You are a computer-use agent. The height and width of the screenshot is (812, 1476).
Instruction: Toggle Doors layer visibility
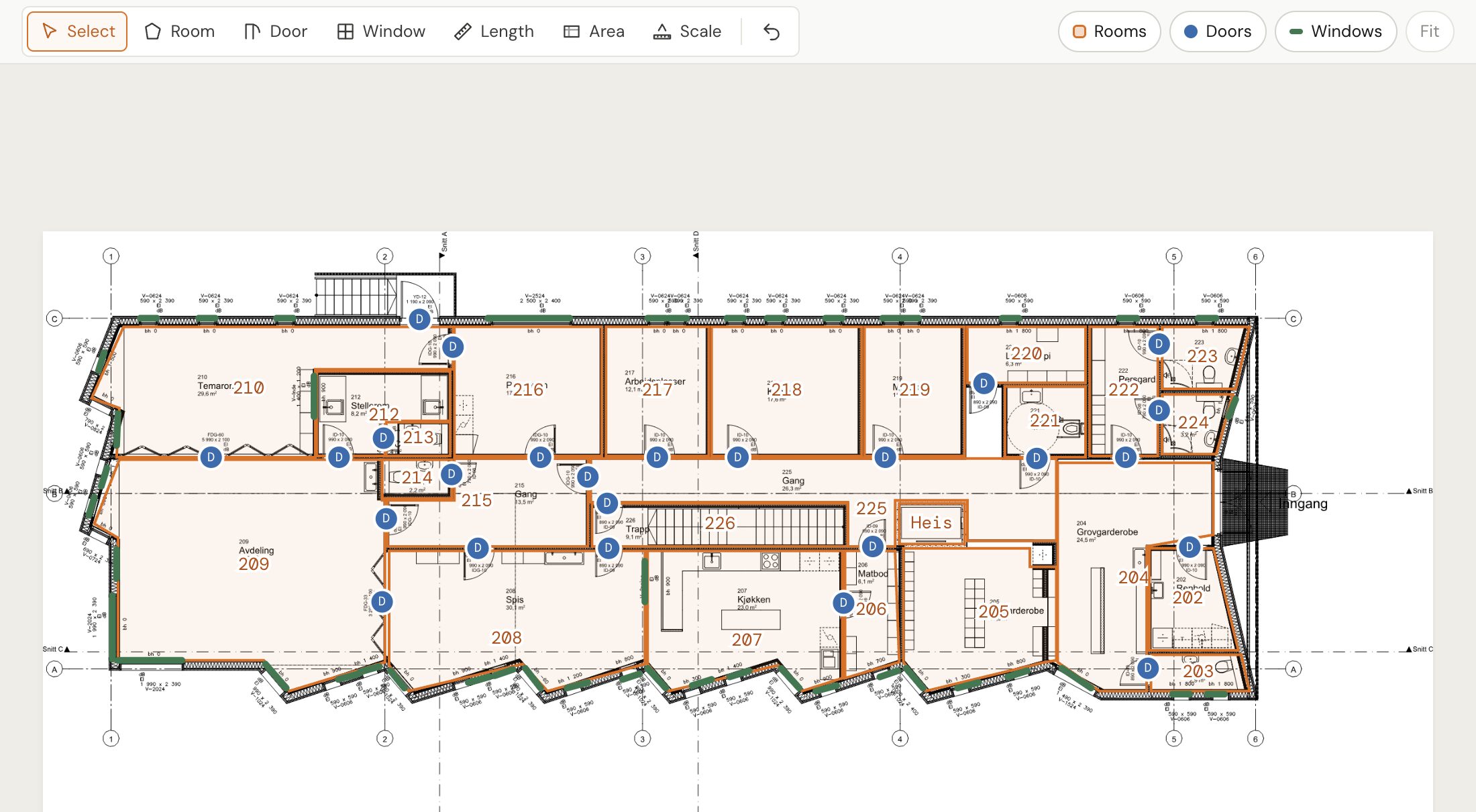[x=1218, y=32]
